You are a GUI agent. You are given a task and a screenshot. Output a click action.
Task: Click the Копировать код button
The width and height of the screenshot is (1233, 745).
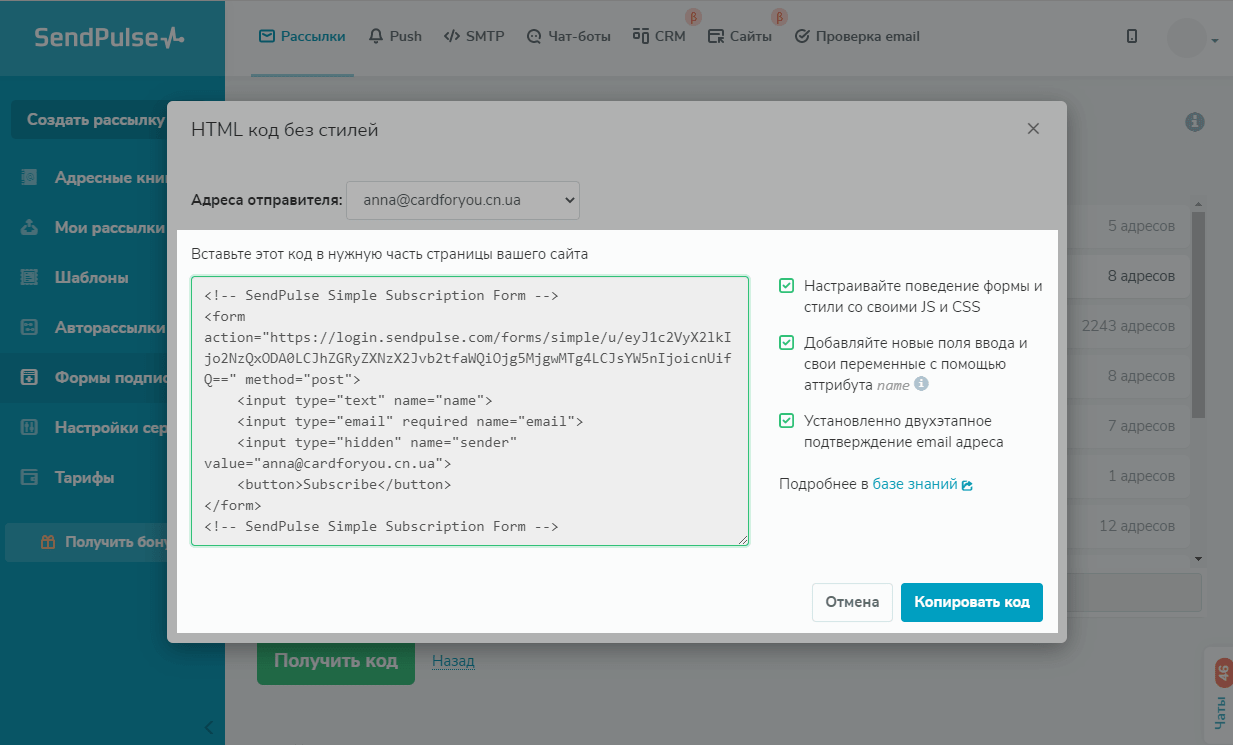(971, 602)
